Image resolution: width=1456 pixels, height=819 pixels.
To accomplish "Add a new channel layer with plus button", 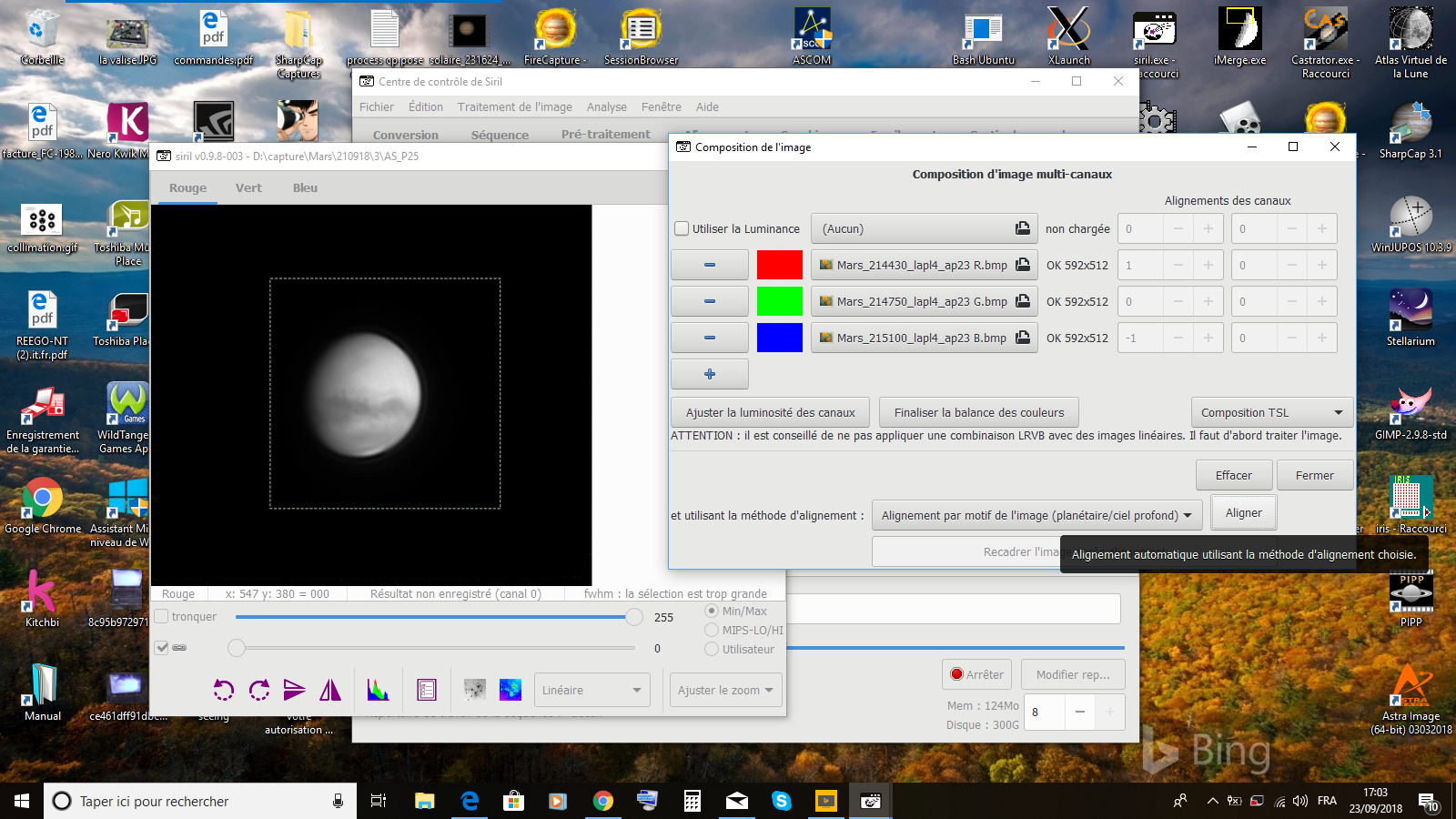I will pos(710,374).
